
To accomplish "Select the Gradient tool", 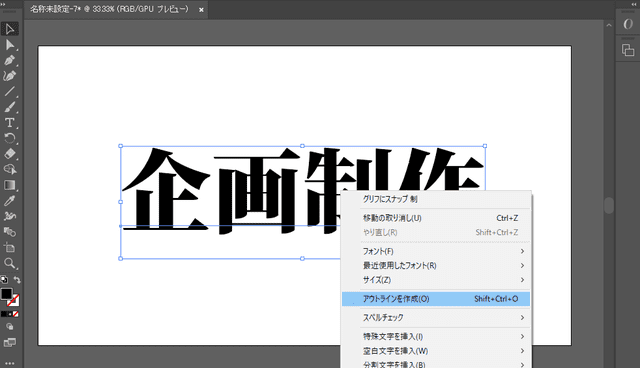I will click(x=9, y=185).
